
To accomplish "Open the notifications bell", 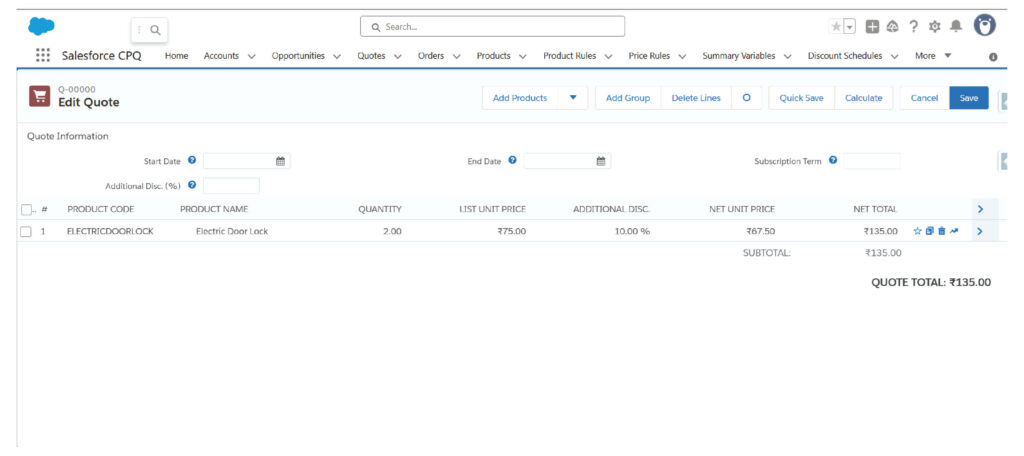I will (x=956, y=27).
